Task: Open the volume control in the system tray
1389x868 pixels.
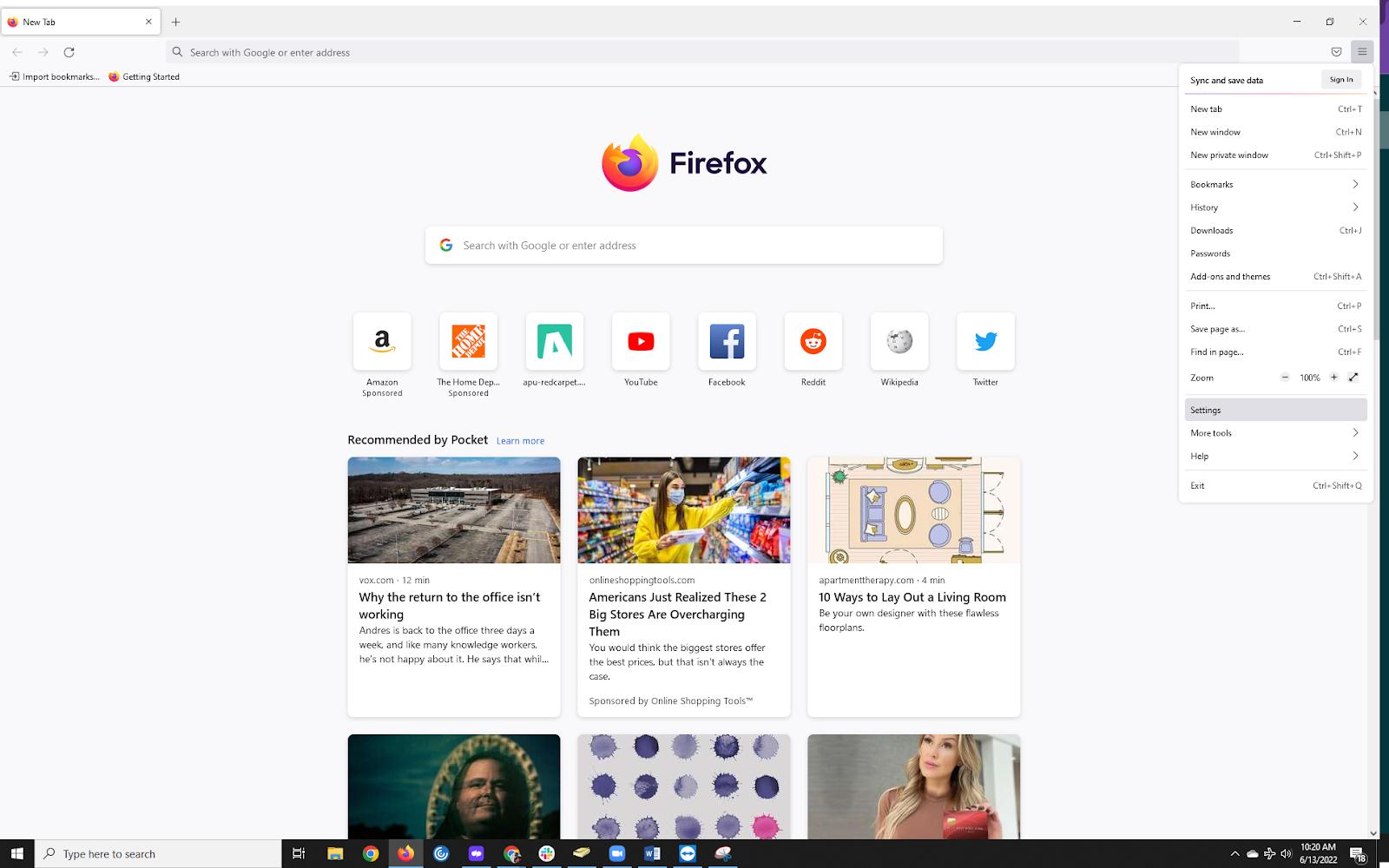Action: tap(1287, 853)
